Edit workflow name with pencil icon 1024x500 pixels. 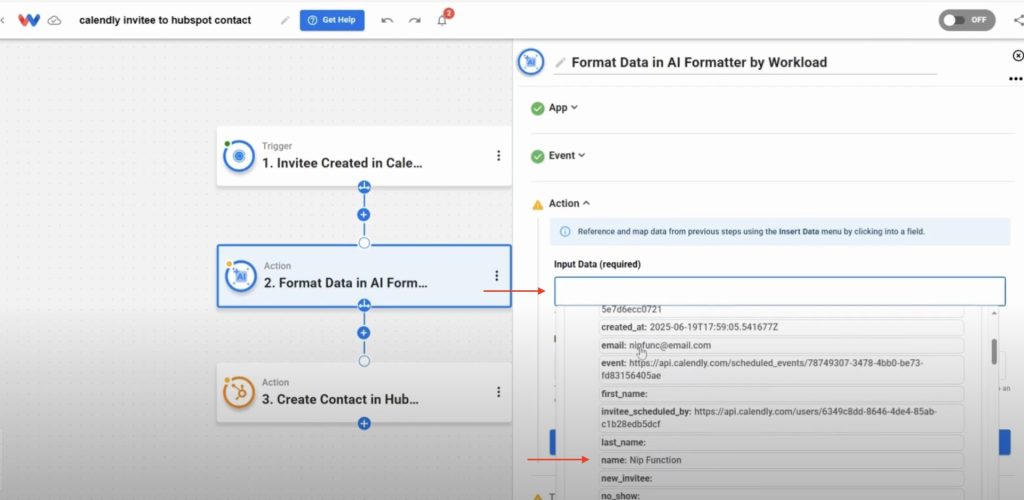coord(285,20)
